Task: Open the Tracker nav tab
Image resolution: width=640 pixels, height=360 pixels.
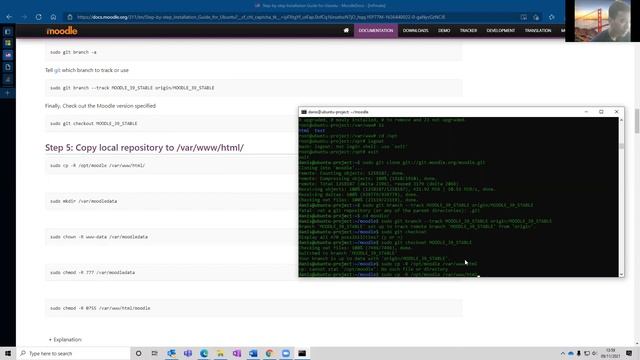Action: (468, 31)
